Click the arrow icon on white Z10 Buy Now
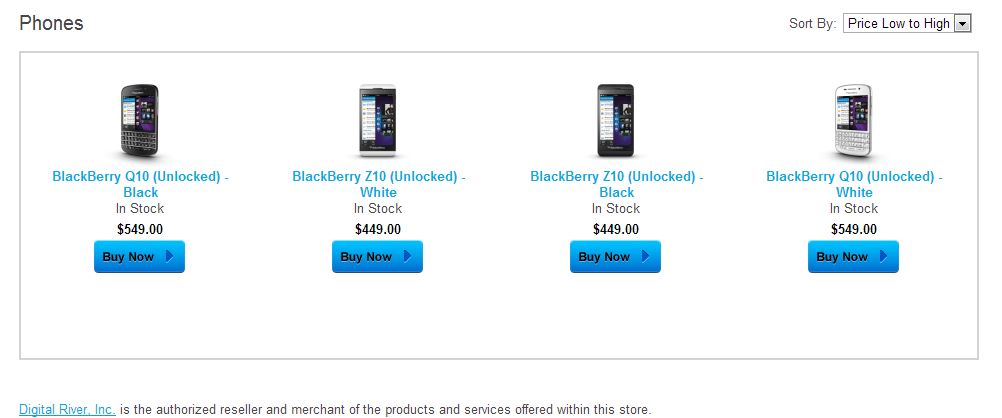This screenshot has width=1002, height=418. [408, 257]
